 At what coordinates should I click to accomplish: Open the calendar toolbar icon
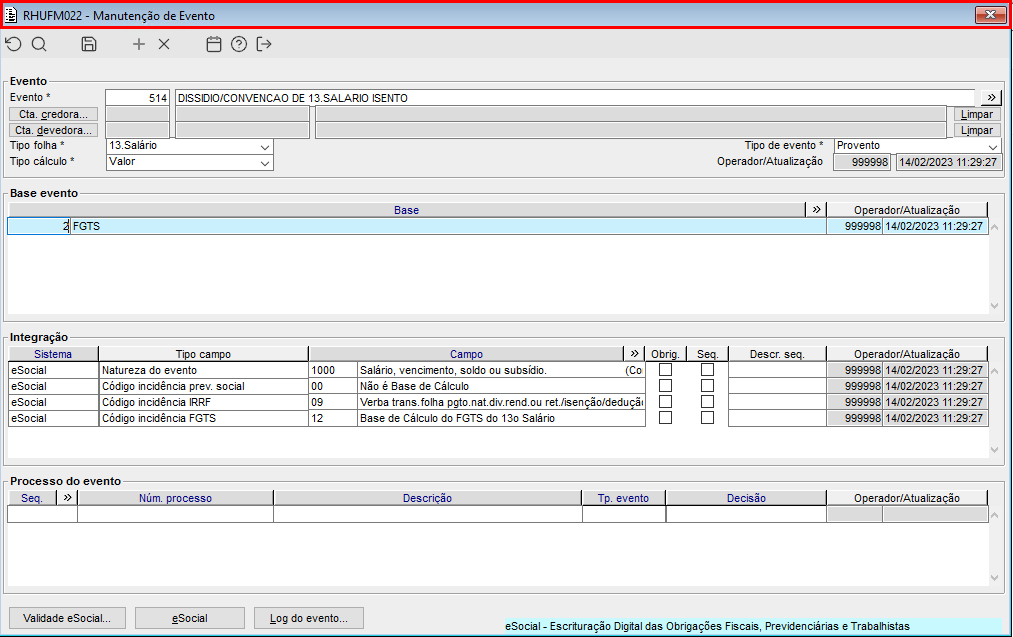click(x=214, y=44)
